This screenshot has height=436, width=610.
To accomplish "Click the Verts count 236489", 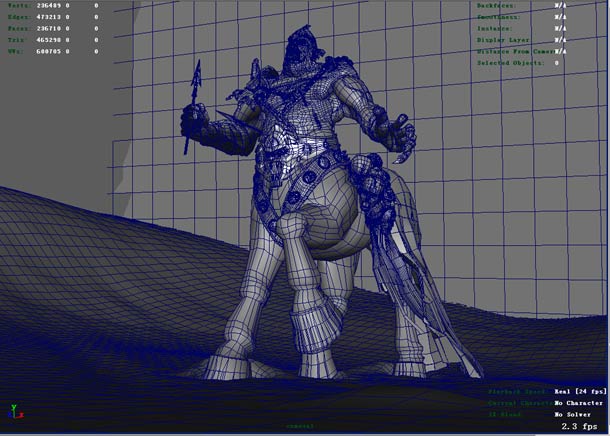I will [x=48, y=6].
